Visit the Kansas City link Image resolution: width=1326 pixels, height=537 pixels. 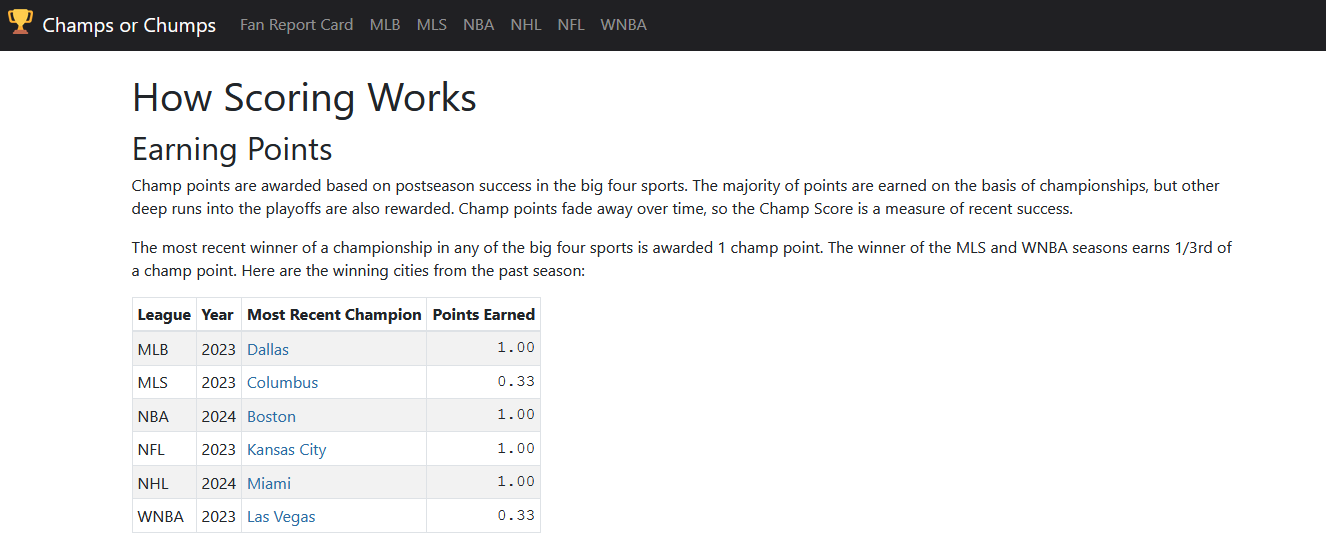point(286,450)
